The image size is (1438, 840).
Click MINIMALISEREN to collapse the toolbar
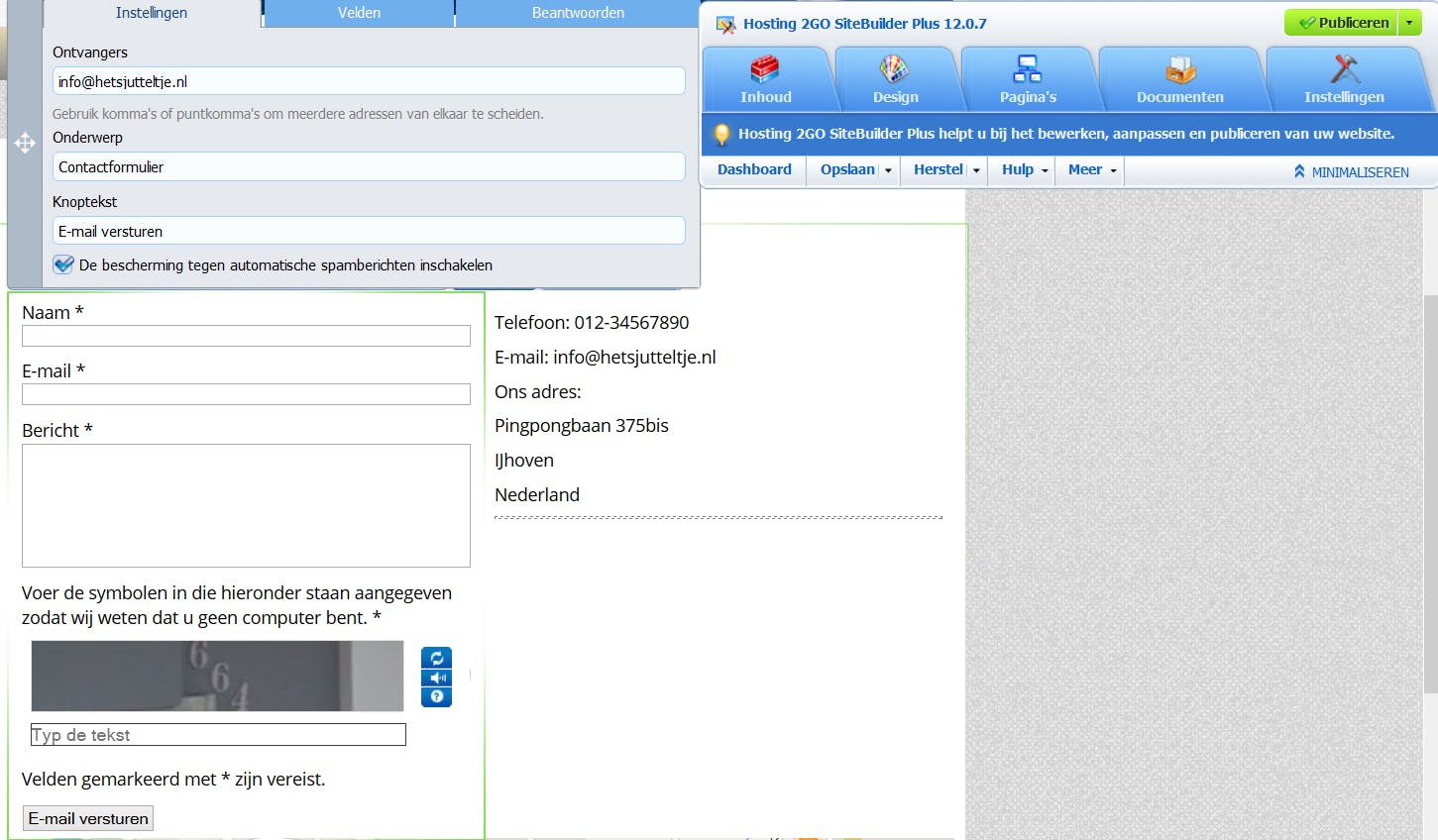tap(1351, 172)
